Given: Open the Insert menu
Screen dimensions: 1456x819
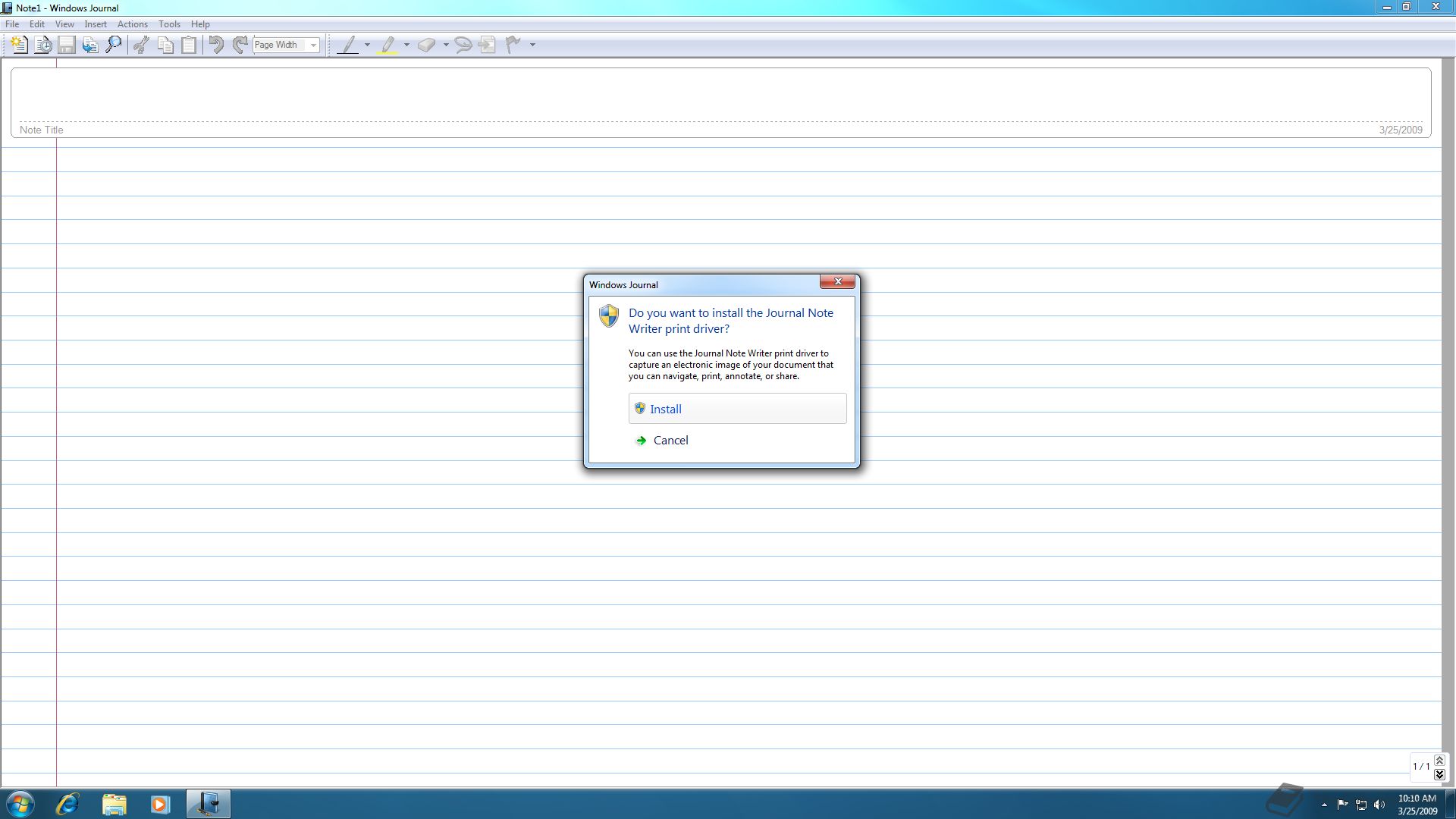Looking at the screenshot, I should point(96,24).
